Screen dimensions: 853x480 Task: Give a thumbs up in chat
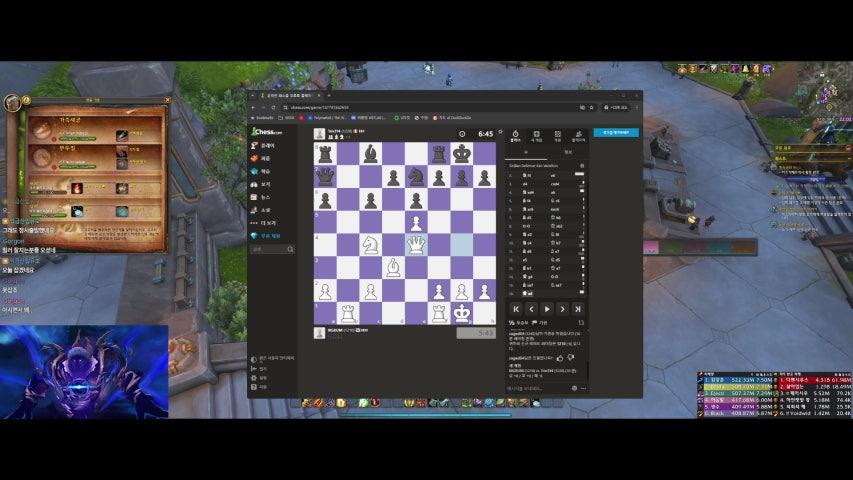(x=560, y=358)
